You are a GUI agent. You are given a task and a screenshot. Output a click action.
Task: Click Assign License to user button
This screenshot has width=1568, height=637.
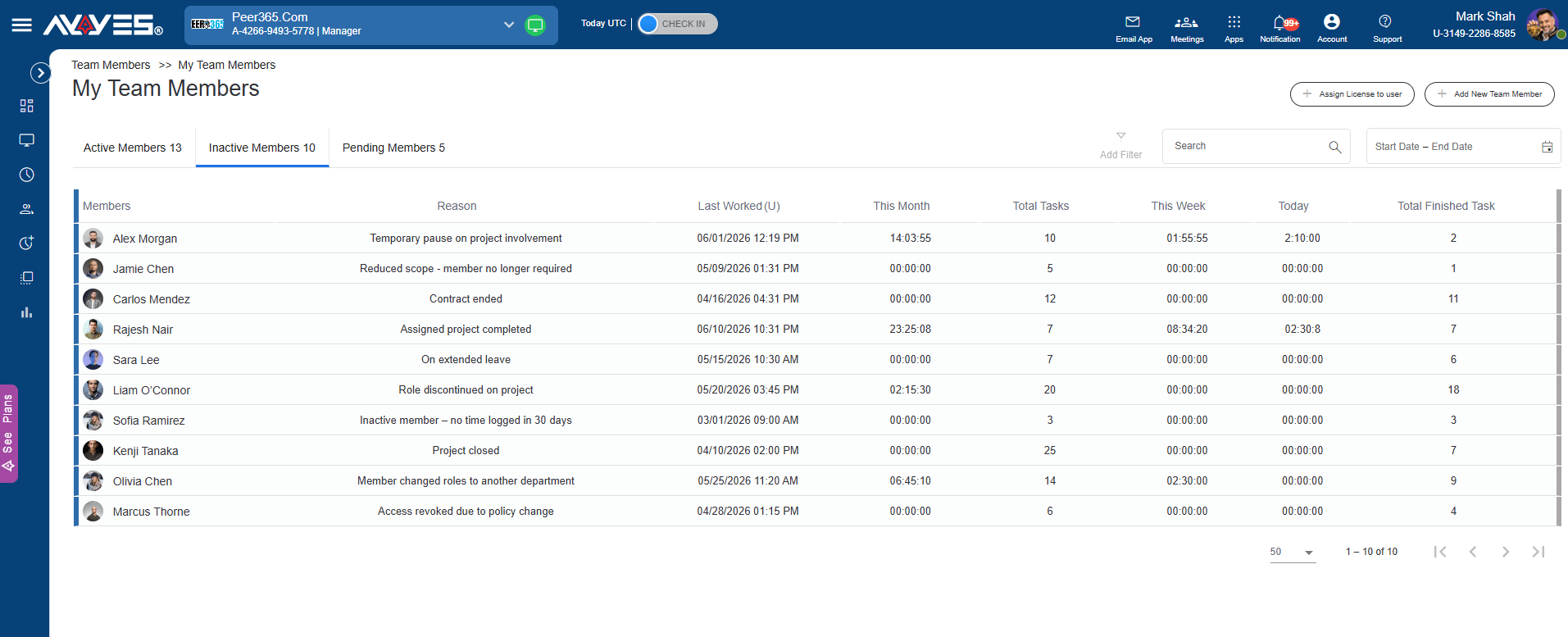[x=1352, y=94]
